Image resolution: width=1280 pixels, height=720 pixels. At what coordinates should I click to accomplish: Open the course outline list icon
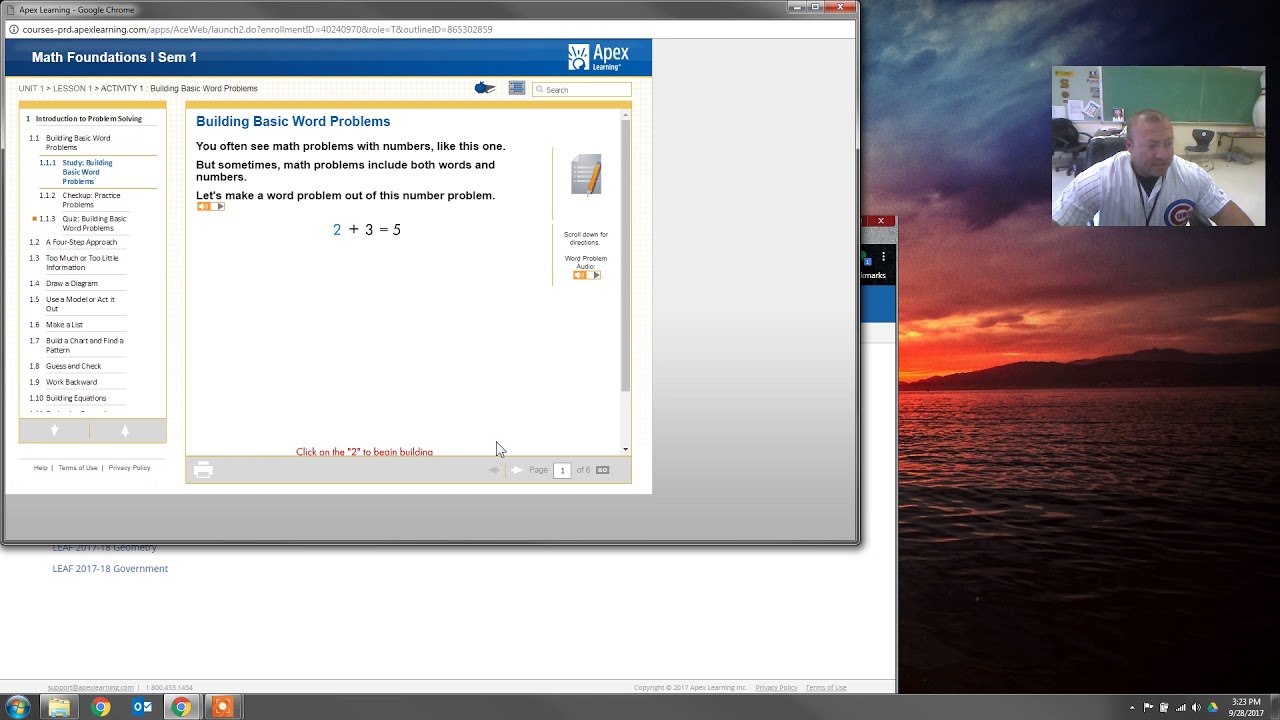[516, 88]
